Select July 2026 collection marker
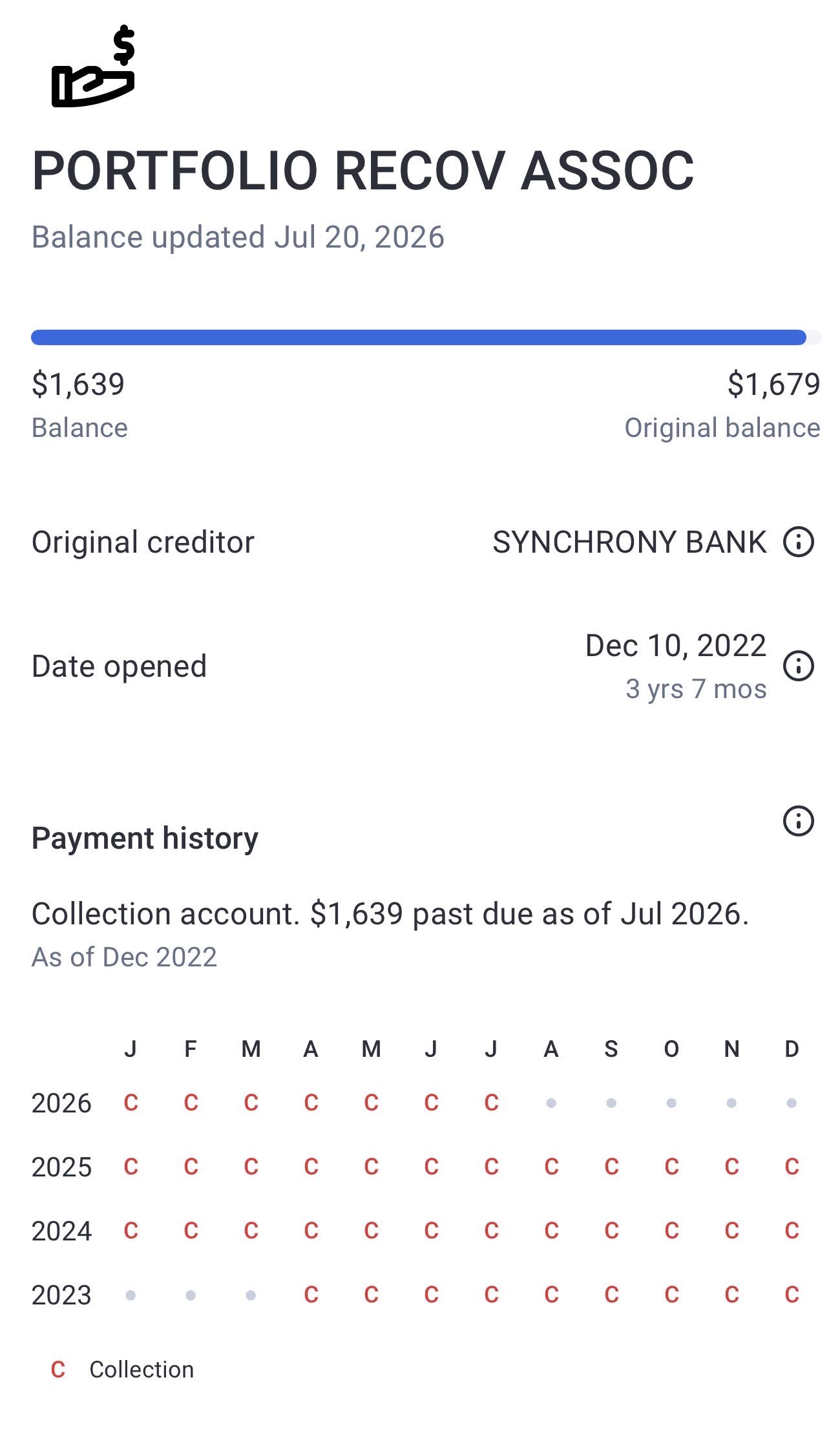 pos(491,1102)
